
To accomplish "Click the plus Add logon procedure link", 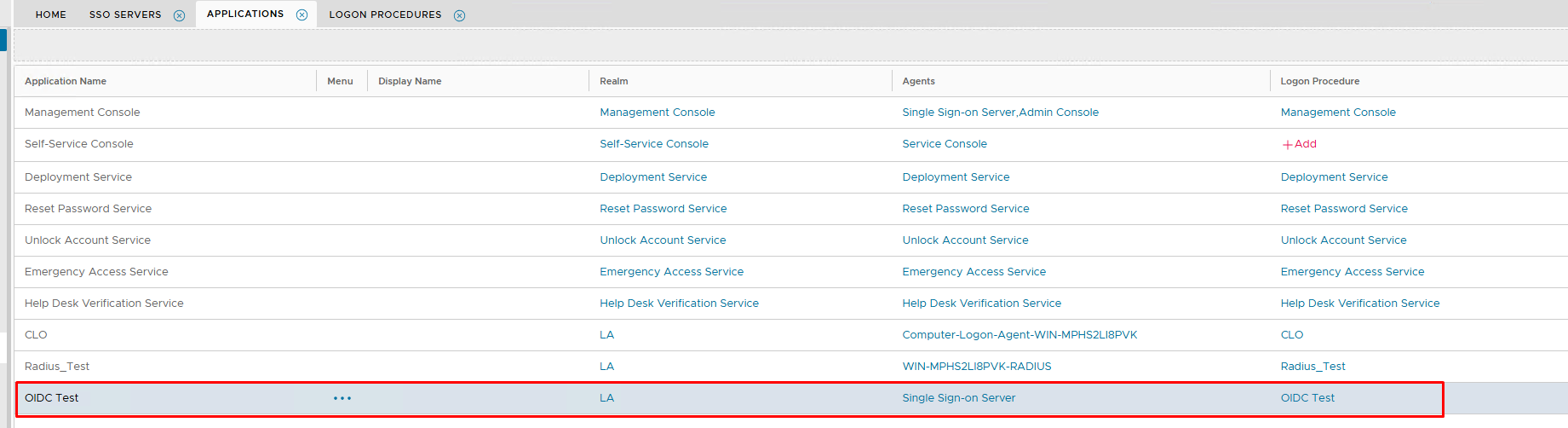I will click(1299, 144).
